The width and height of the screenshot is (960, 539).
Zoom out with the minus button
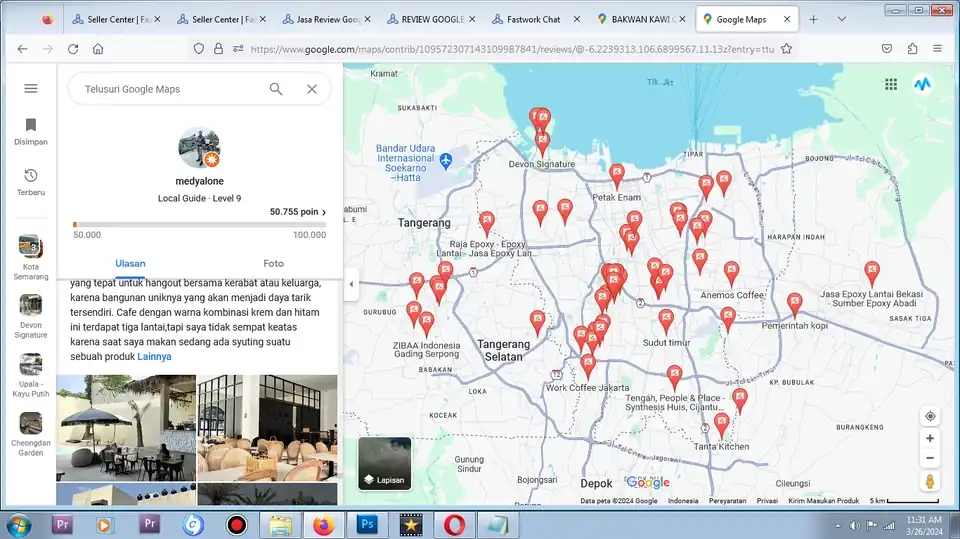[x=930, y=458]
